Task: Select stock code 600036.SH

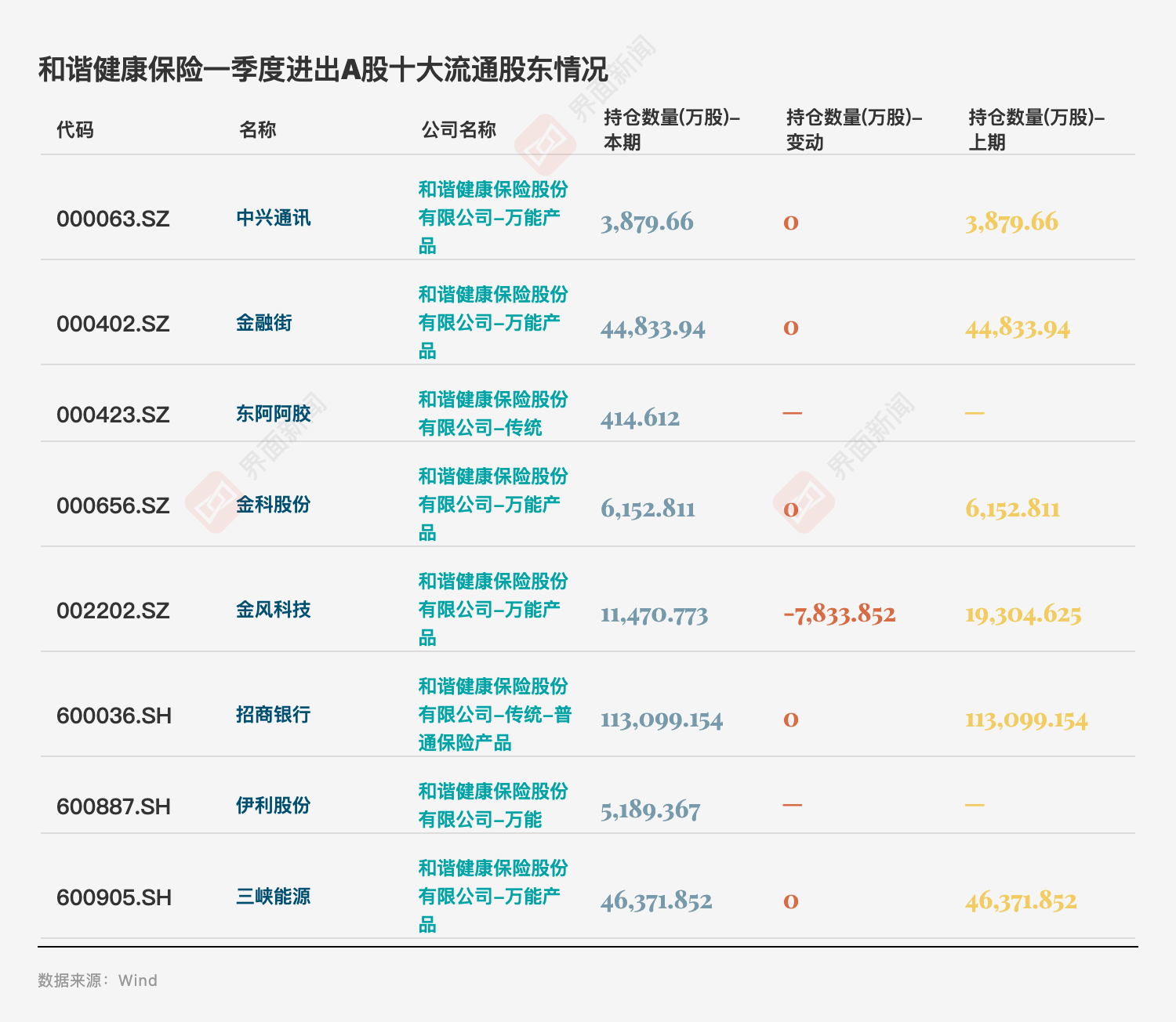Action: [x=114, y=716]
